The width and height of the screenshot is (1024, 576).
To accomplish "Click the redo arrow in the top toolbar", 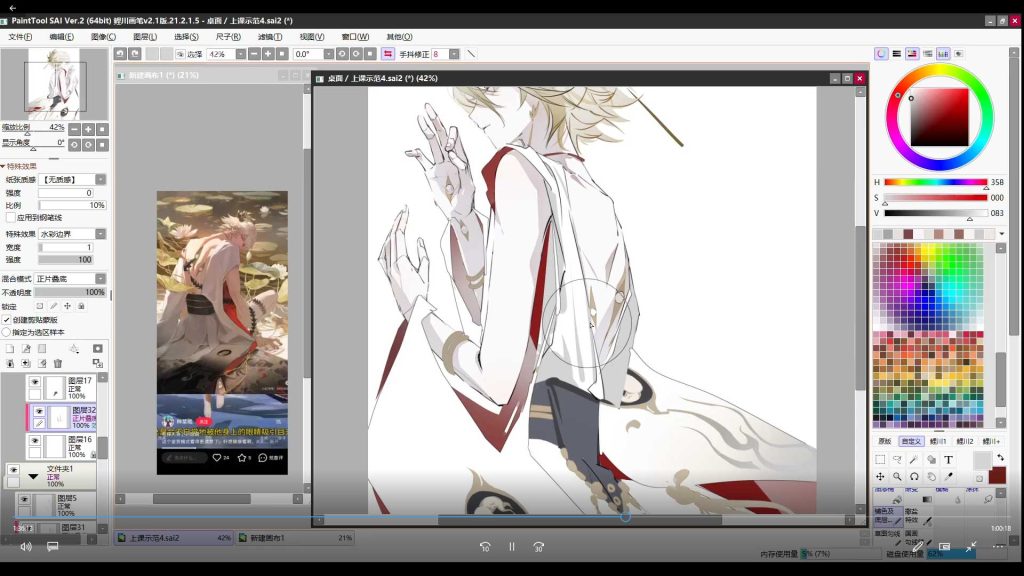I will tap(135, 54).
